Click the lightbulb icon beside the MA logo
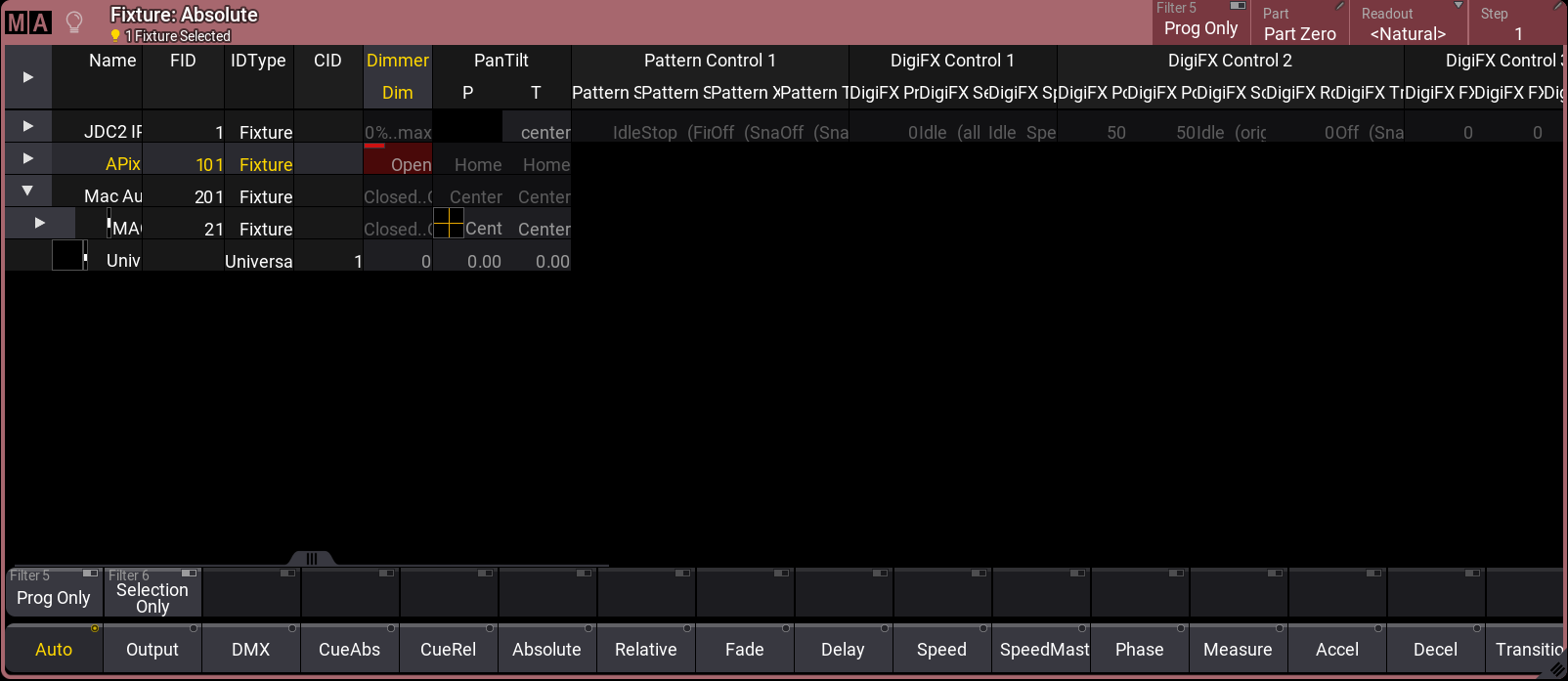 pyautogui.click(x=74, y=22)
